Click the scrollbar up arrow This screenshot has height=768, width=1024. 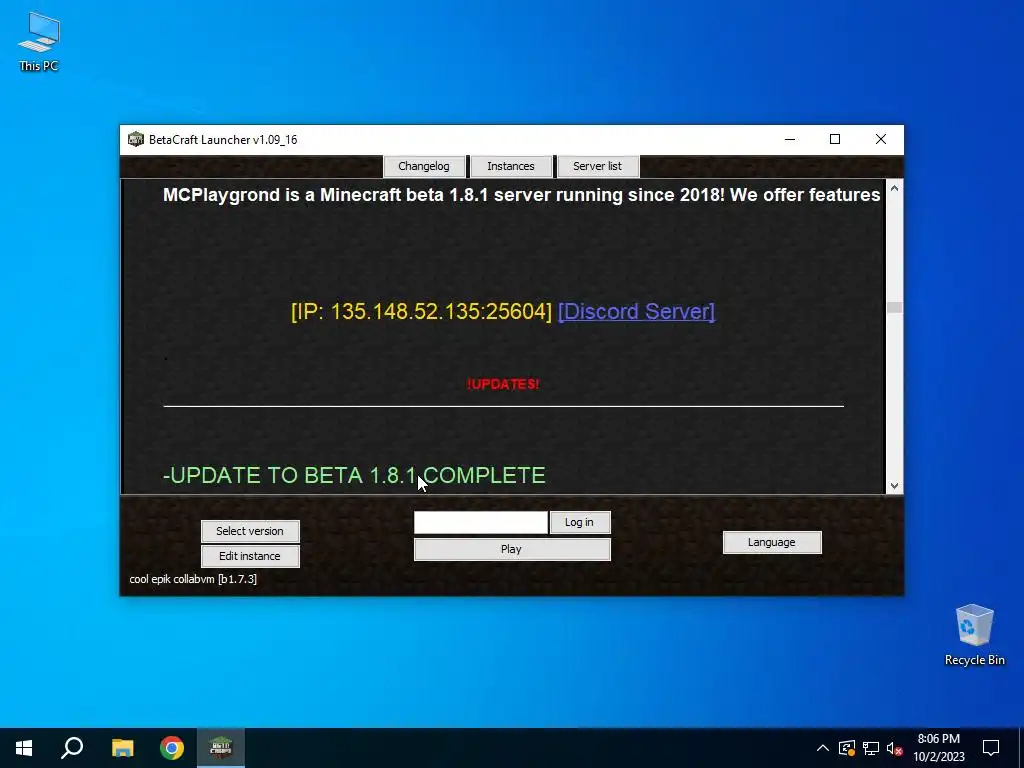tap(895, 188)
